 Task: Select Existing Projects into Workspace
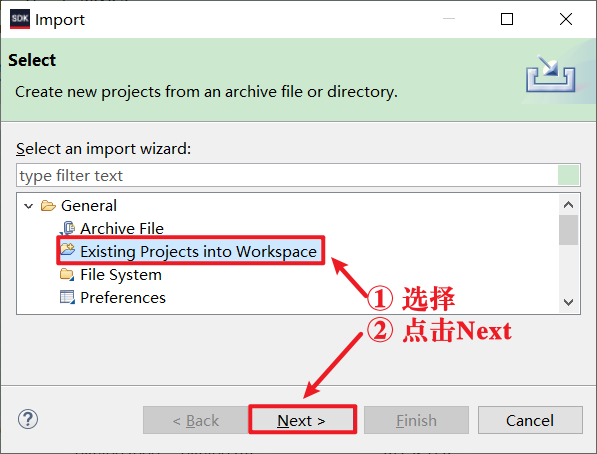198,251
